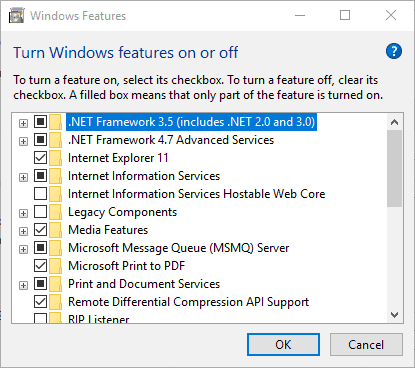Select the folder icon beside Microsoft Print to PDF

coord(55,266)
